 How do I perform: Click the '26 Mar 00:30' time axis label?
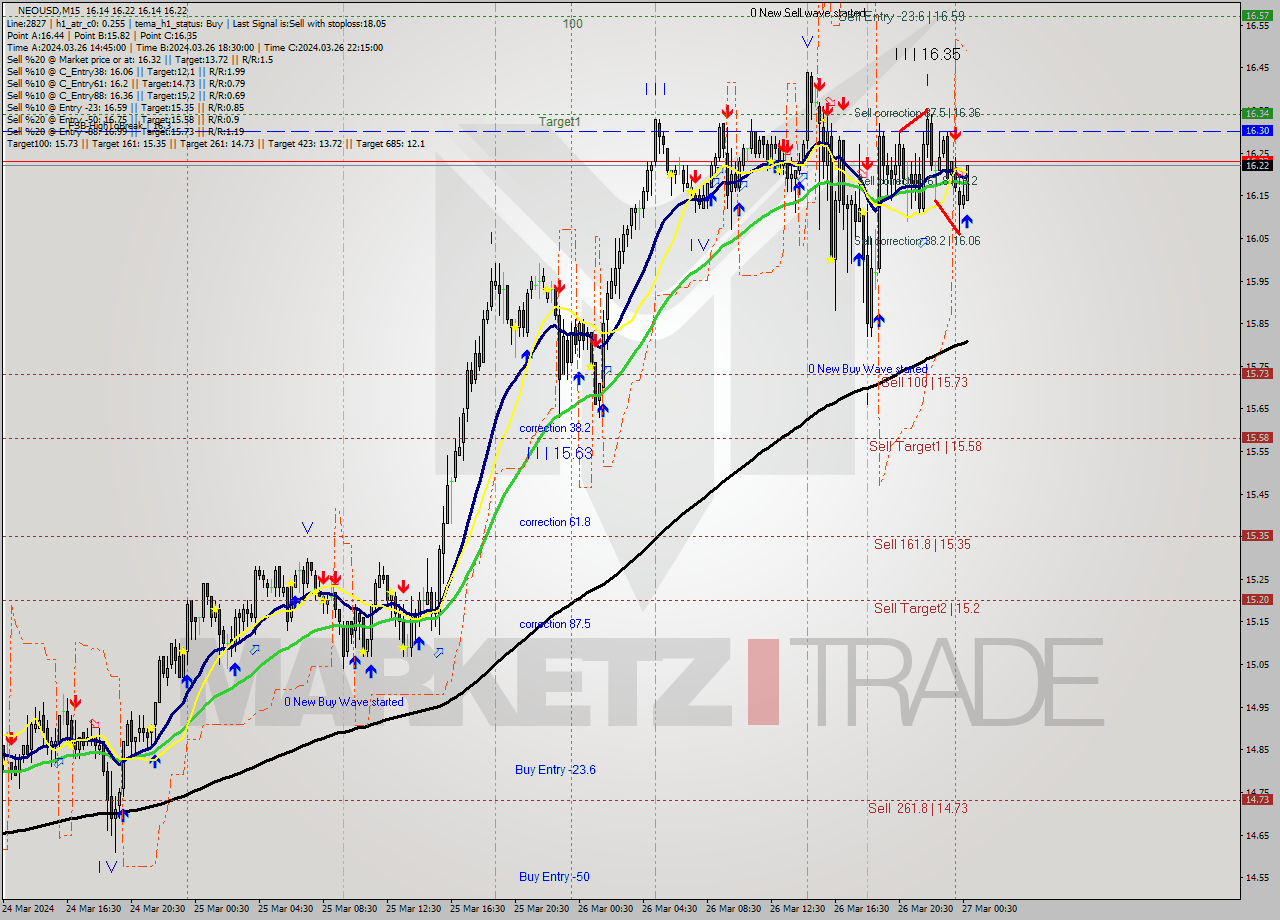click(x=606, y=909)
